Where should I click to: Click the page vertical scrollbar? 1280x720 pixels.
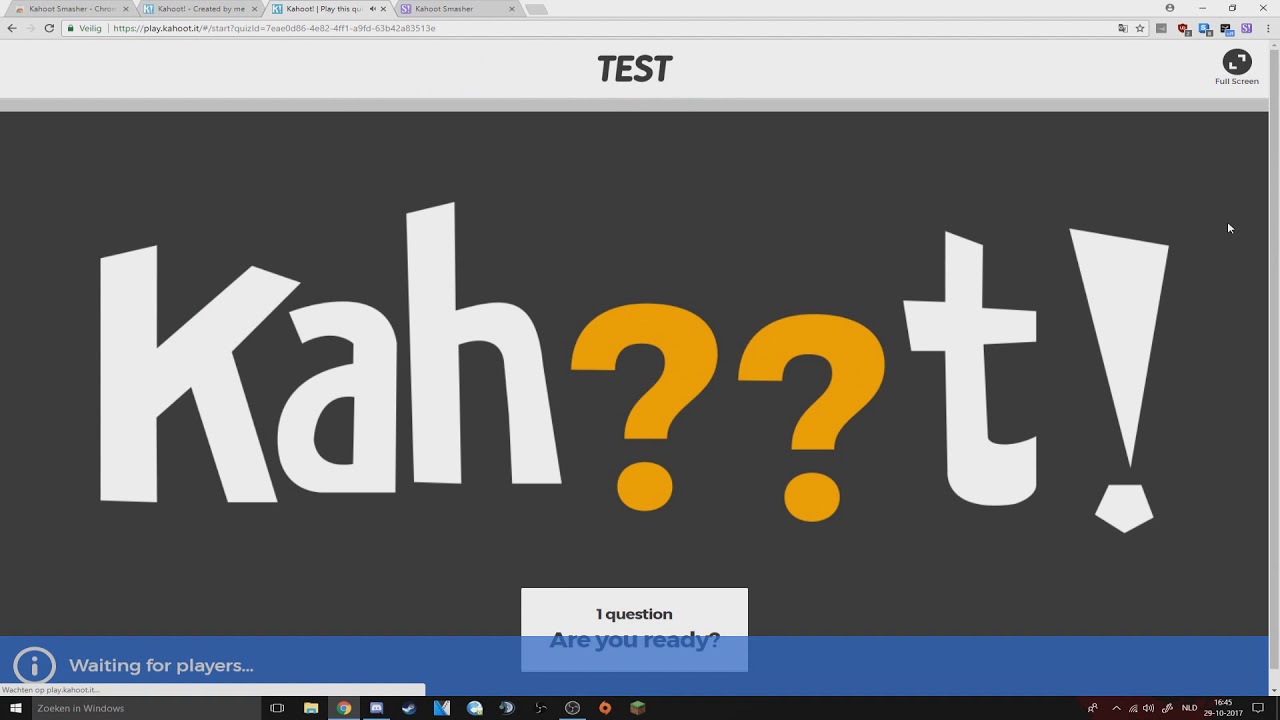[x=1274, y=358]
